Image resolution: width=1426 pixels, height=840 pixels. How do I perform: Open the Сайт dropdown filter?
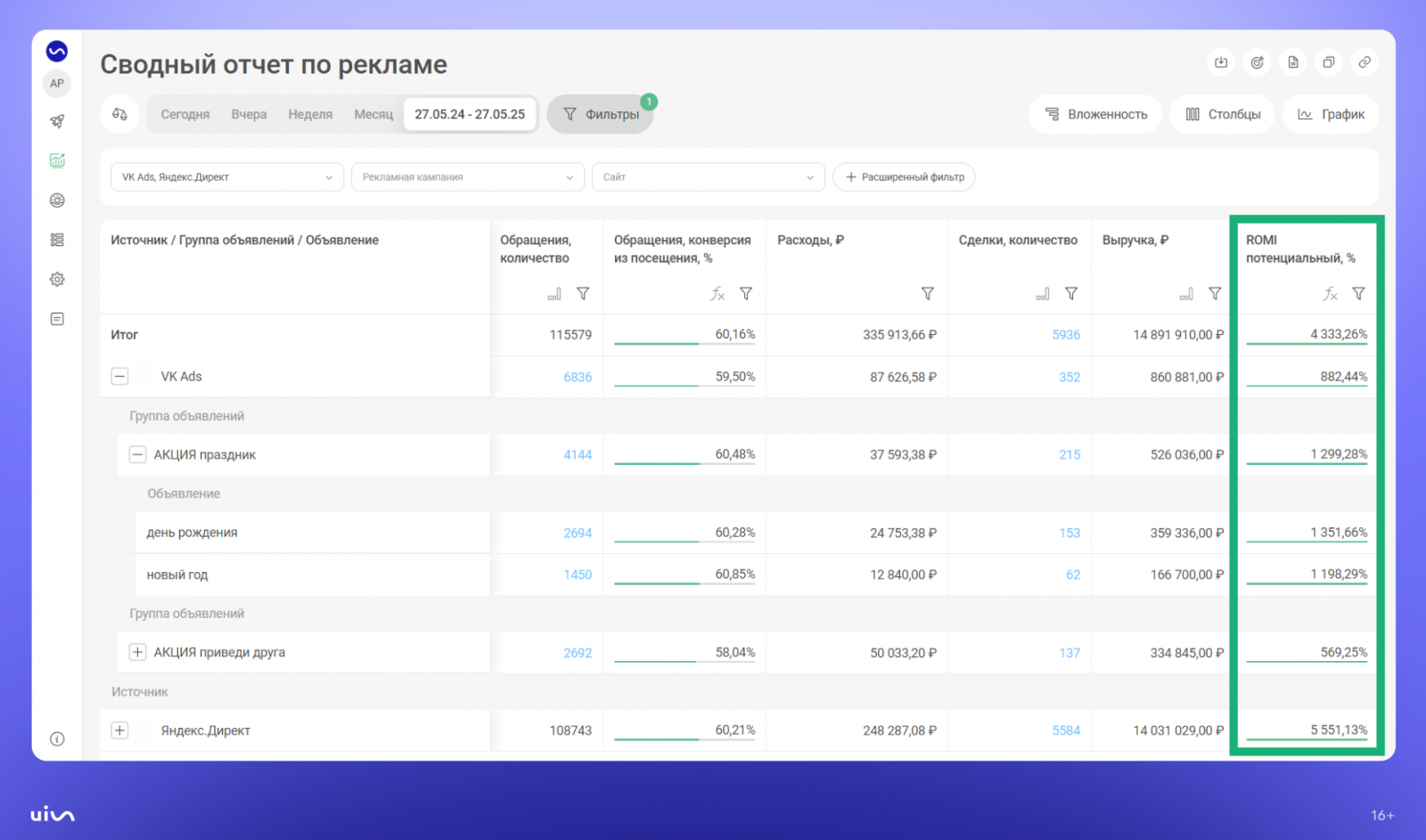[708, 177]
